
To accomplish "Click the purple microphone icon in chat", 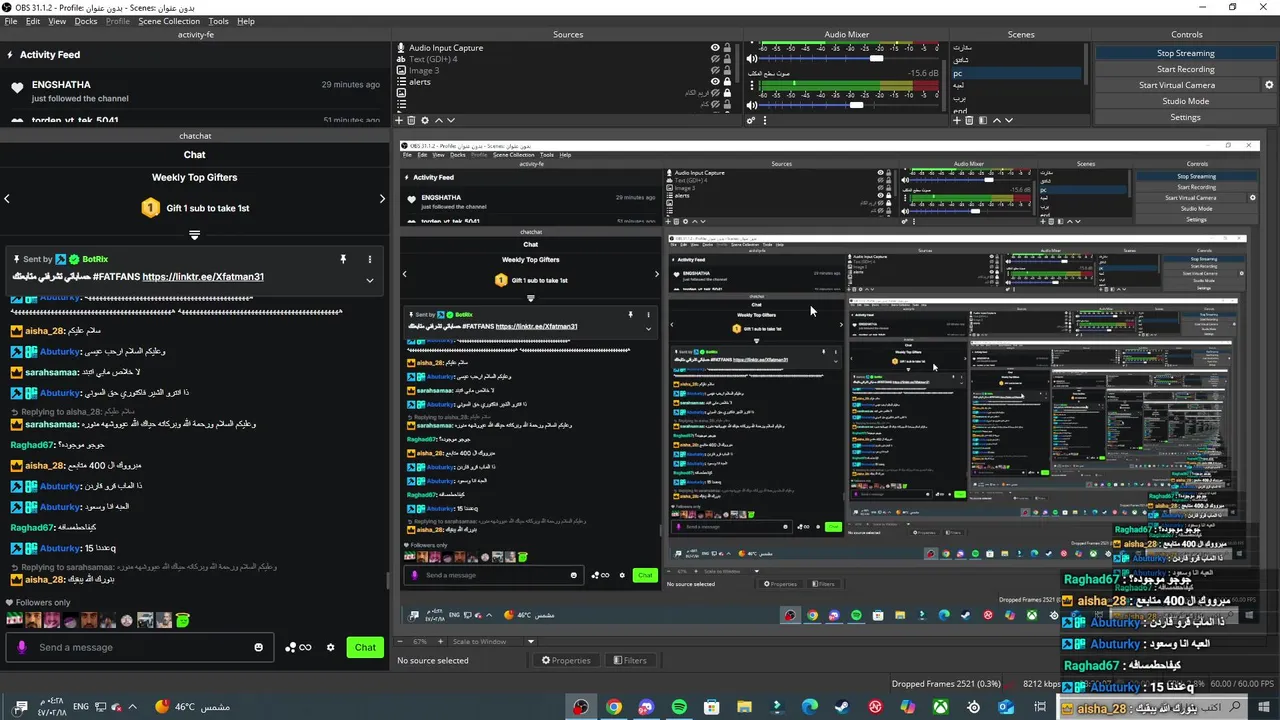I will 22,647.
